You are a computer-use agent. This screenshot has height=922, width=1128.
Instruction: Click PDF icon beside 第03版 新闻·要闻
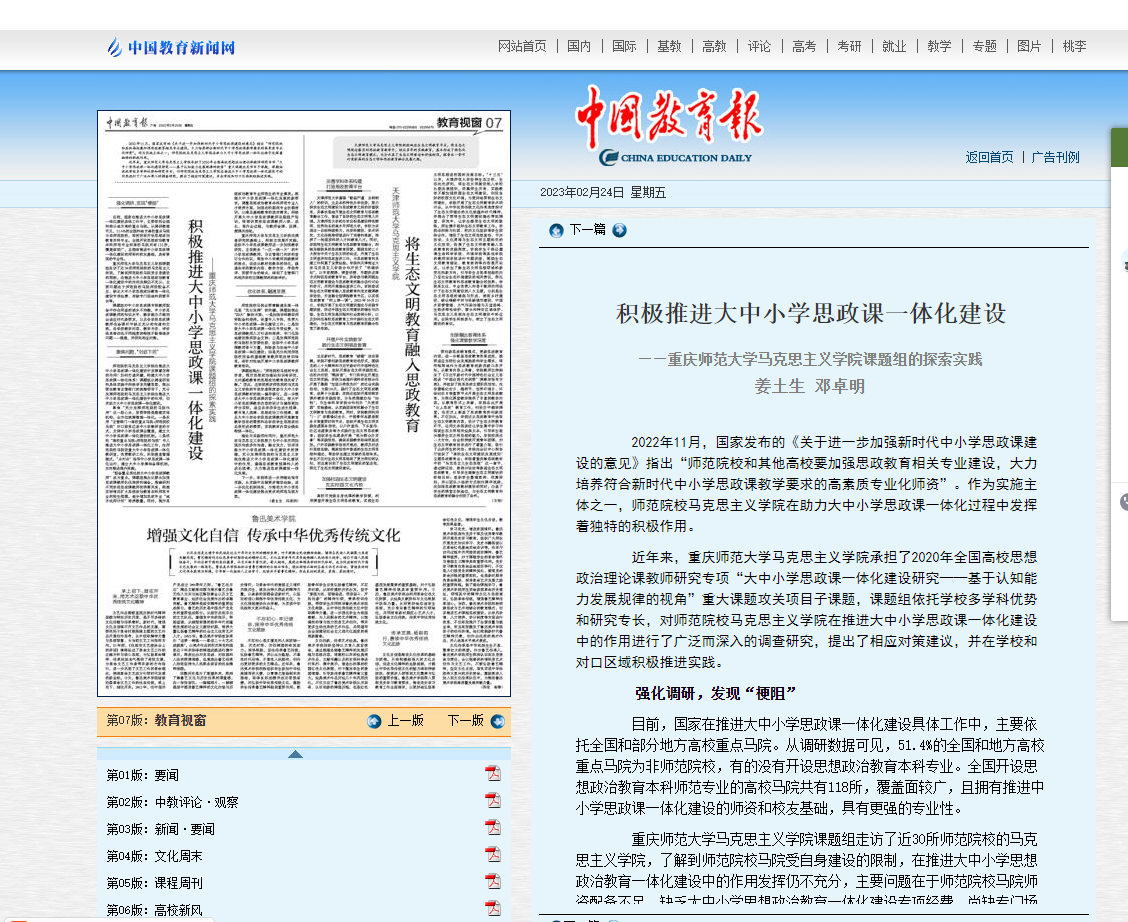pos(492,828)
